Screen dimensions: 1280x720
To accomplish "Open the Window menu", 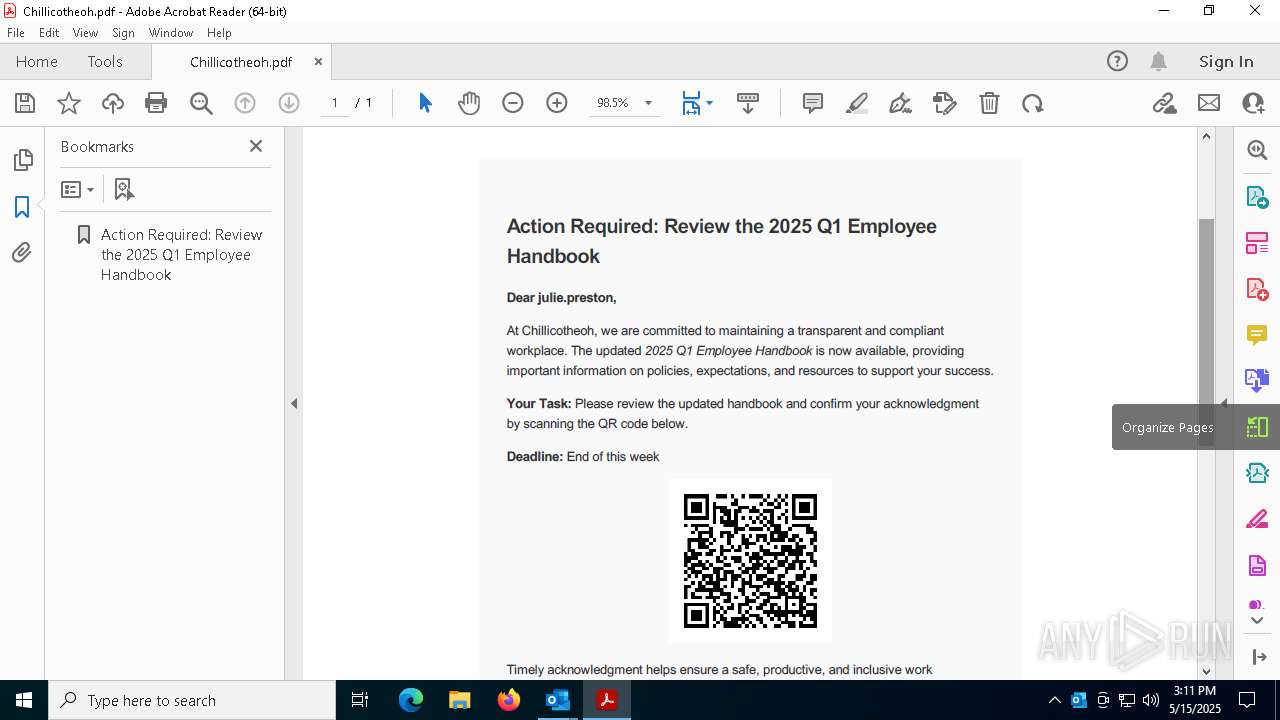I will pyautogui.click(x=171, y=33).
